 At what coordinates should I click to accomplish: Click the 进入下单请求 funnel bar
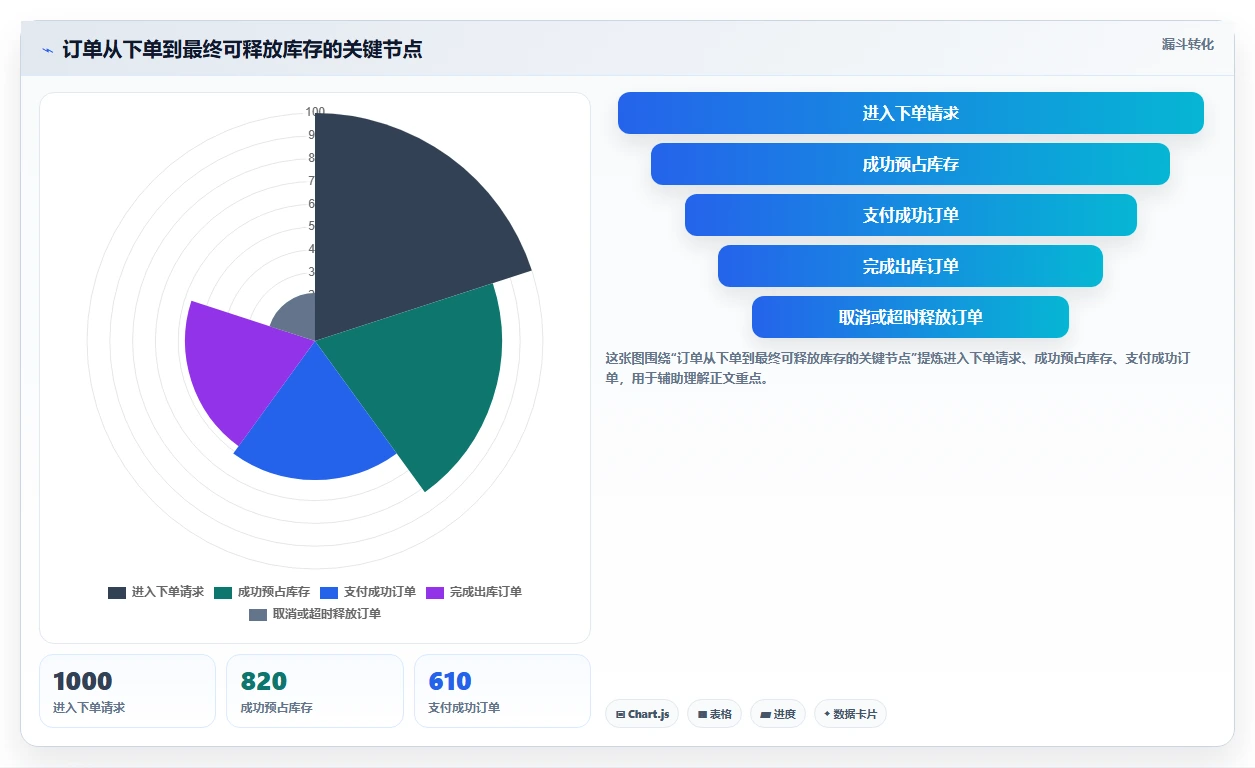(911, 113)
